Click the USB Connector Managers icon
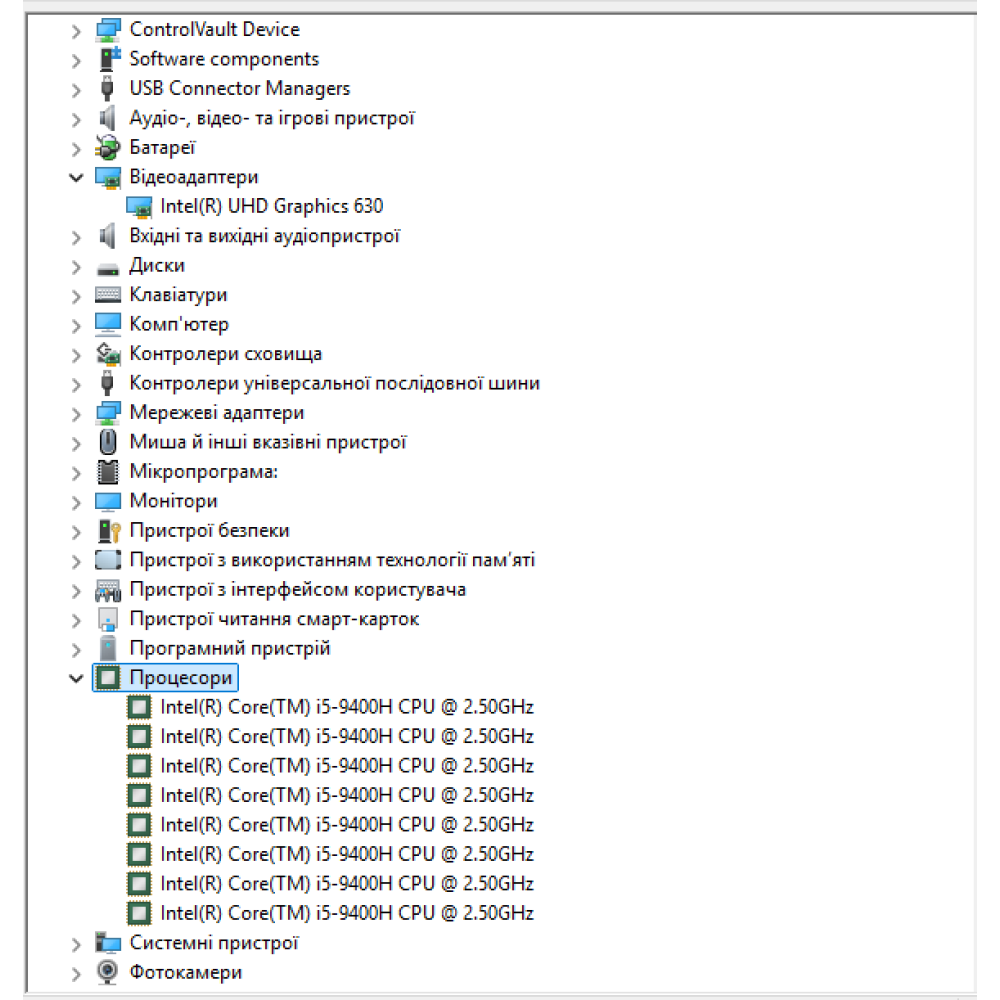 click(107, 89)
